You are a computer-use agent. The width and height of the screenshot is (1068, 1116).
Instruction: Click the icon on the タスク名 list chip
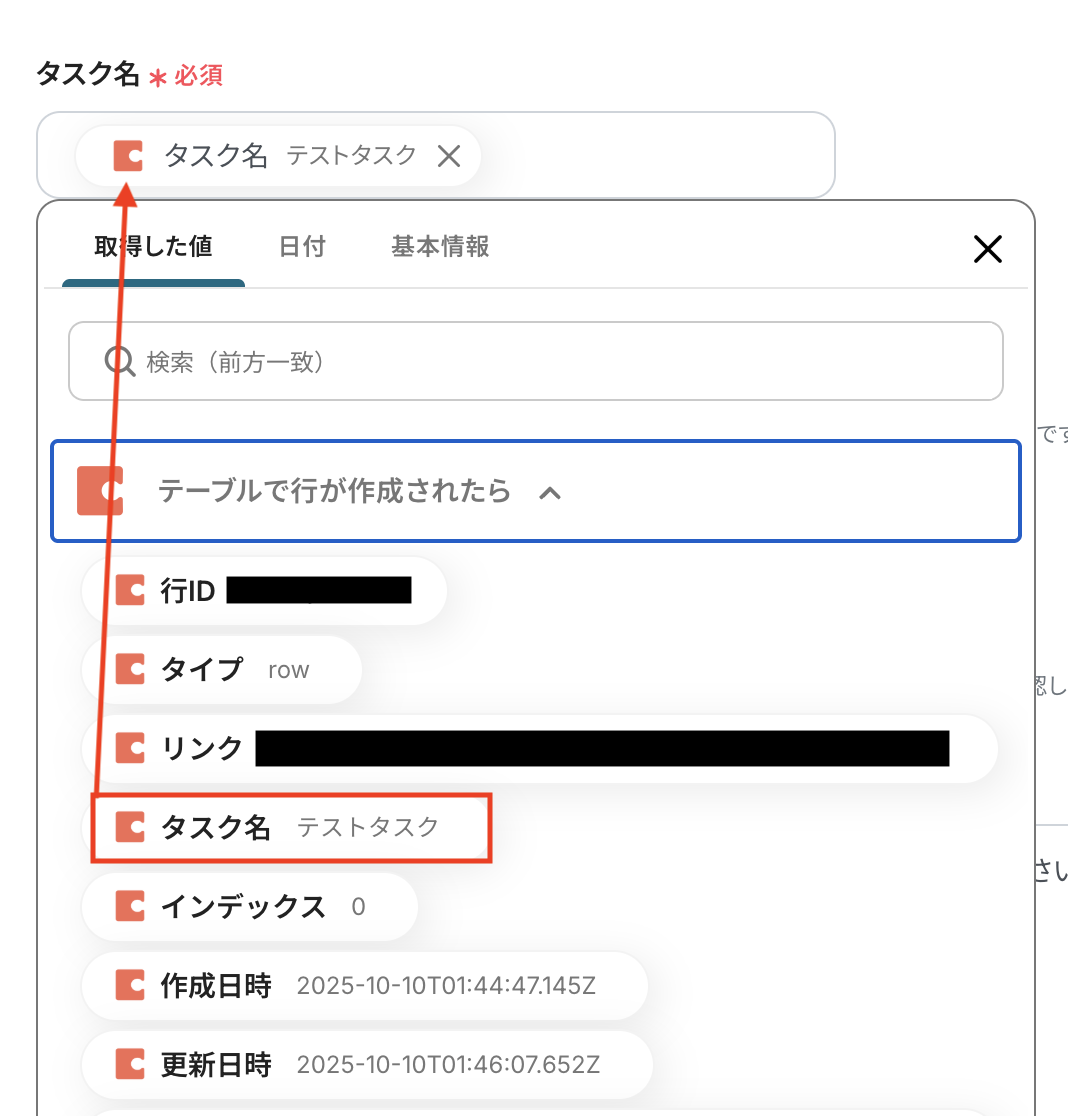coord(130,828)
